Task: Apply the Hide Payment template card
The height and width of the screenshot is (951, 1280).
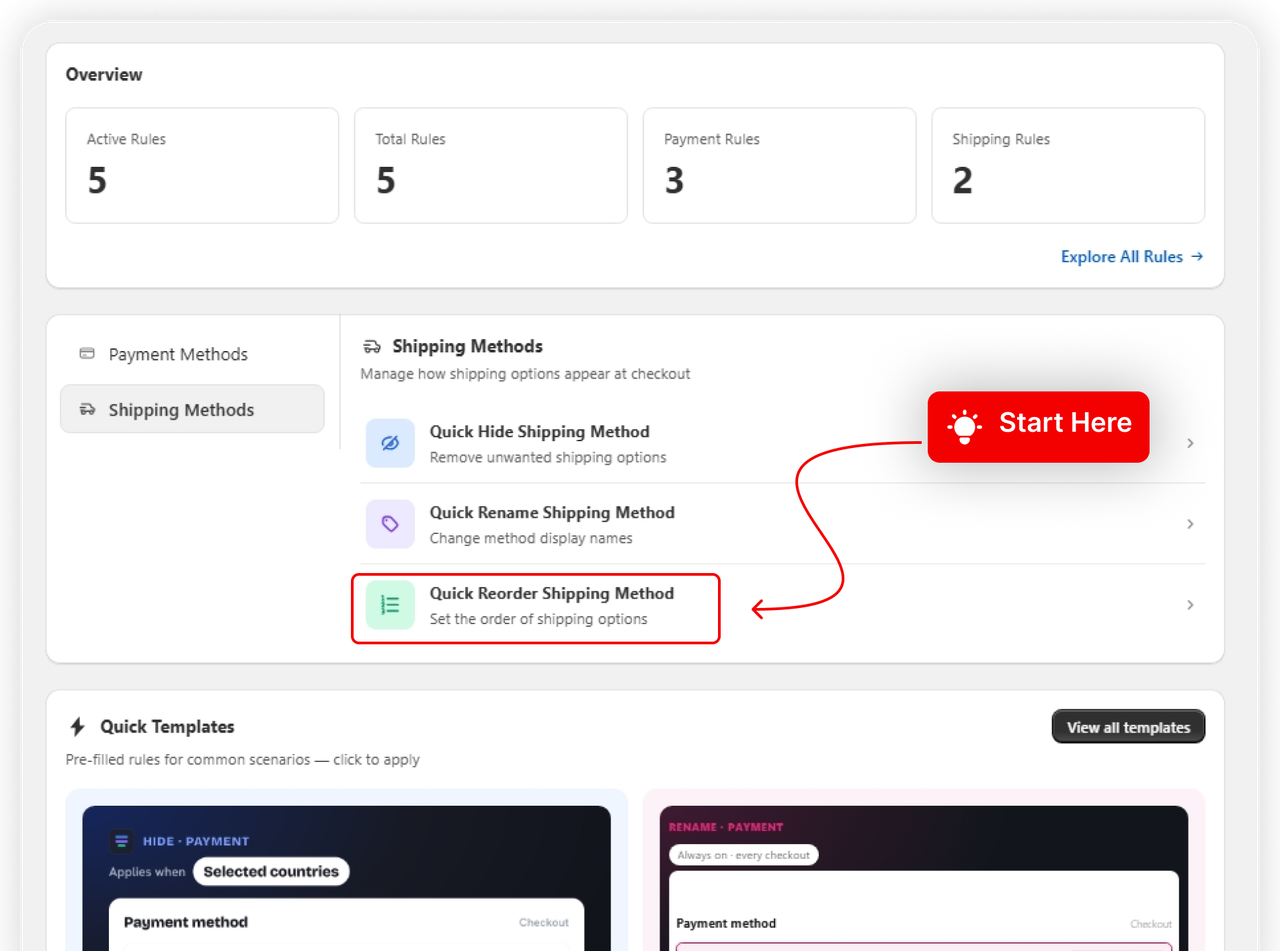Action: (x=346, y=870)
